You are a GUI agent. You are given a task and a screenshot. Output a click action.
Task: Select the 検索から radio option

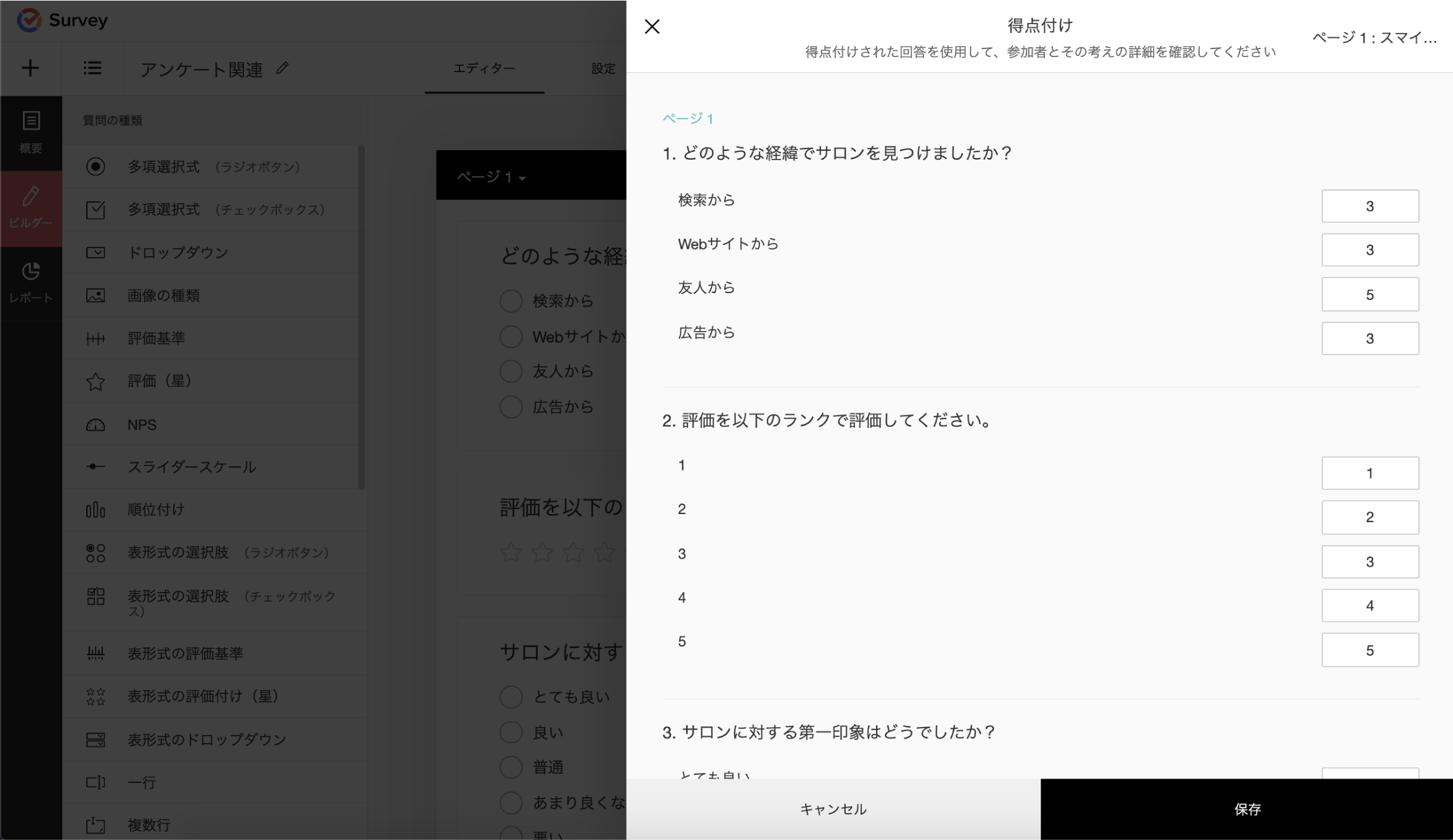(511, 301)
